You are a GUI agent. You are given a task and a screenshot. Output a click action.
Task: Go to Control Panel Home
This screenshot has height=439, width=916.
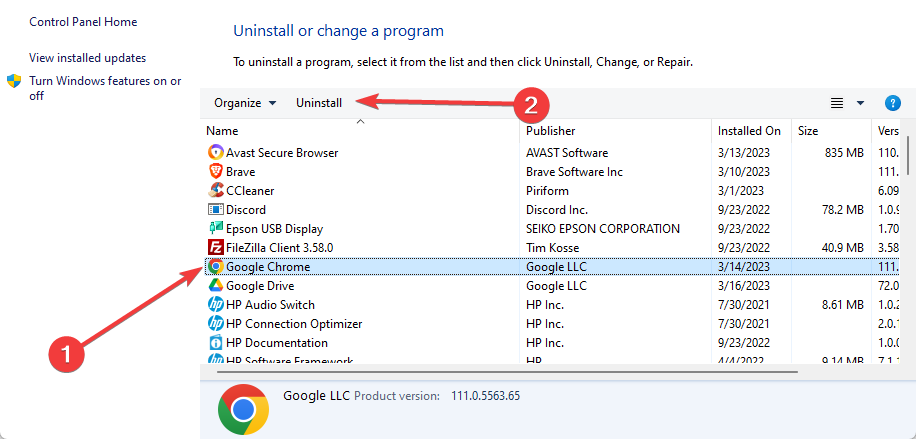pyautogui.click(x=83, y=22)
